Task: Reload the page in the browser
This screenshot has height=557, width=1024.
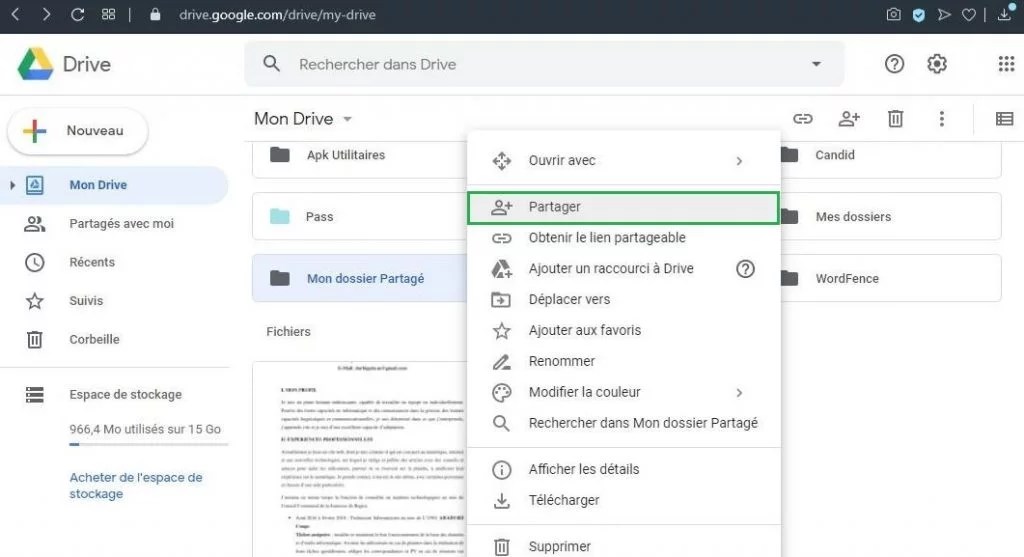Action: click(x=77, y=14)
